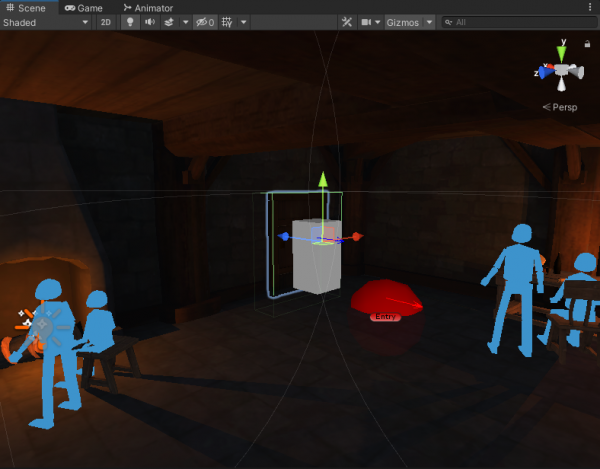Viewport: 600px width, 469px height.
Task: Click the red X move handle arrow
Action: [x=357, y=237]
